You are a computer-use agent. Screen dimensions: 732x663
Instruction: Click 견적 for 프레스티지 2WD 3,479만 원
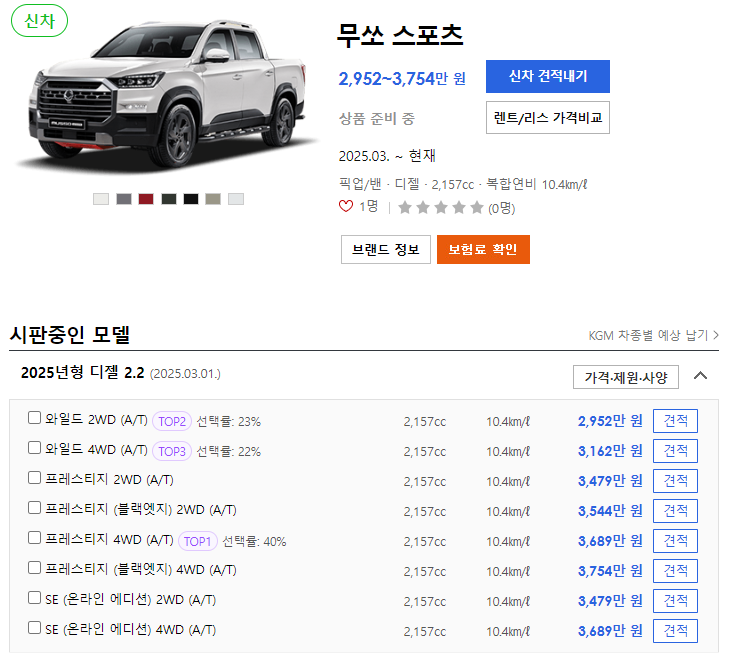point(675,481)
